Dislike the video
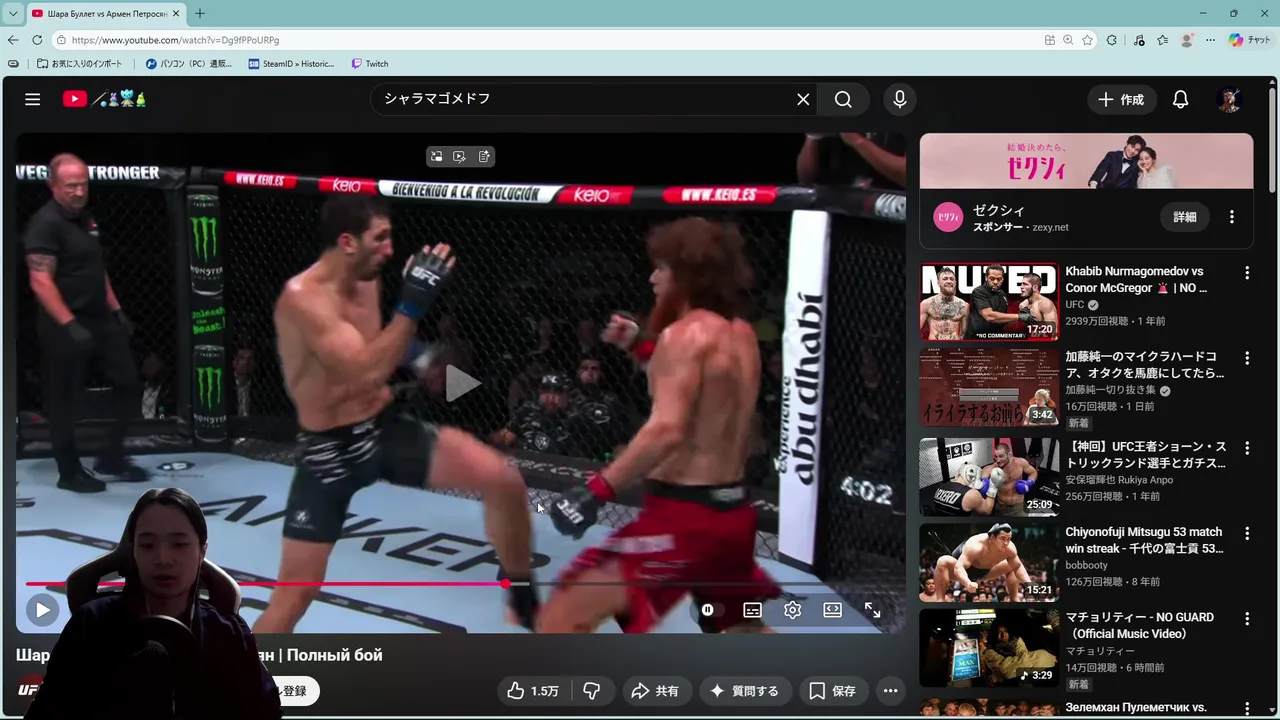This screenshot has width=1280, height=720. click(x=592, y=691)
